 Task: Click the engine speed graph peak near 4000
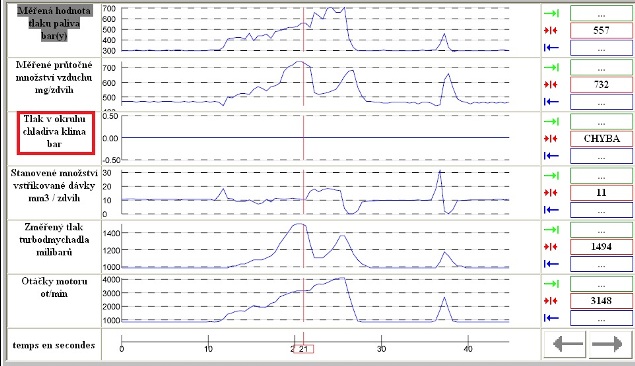(342, 278)
